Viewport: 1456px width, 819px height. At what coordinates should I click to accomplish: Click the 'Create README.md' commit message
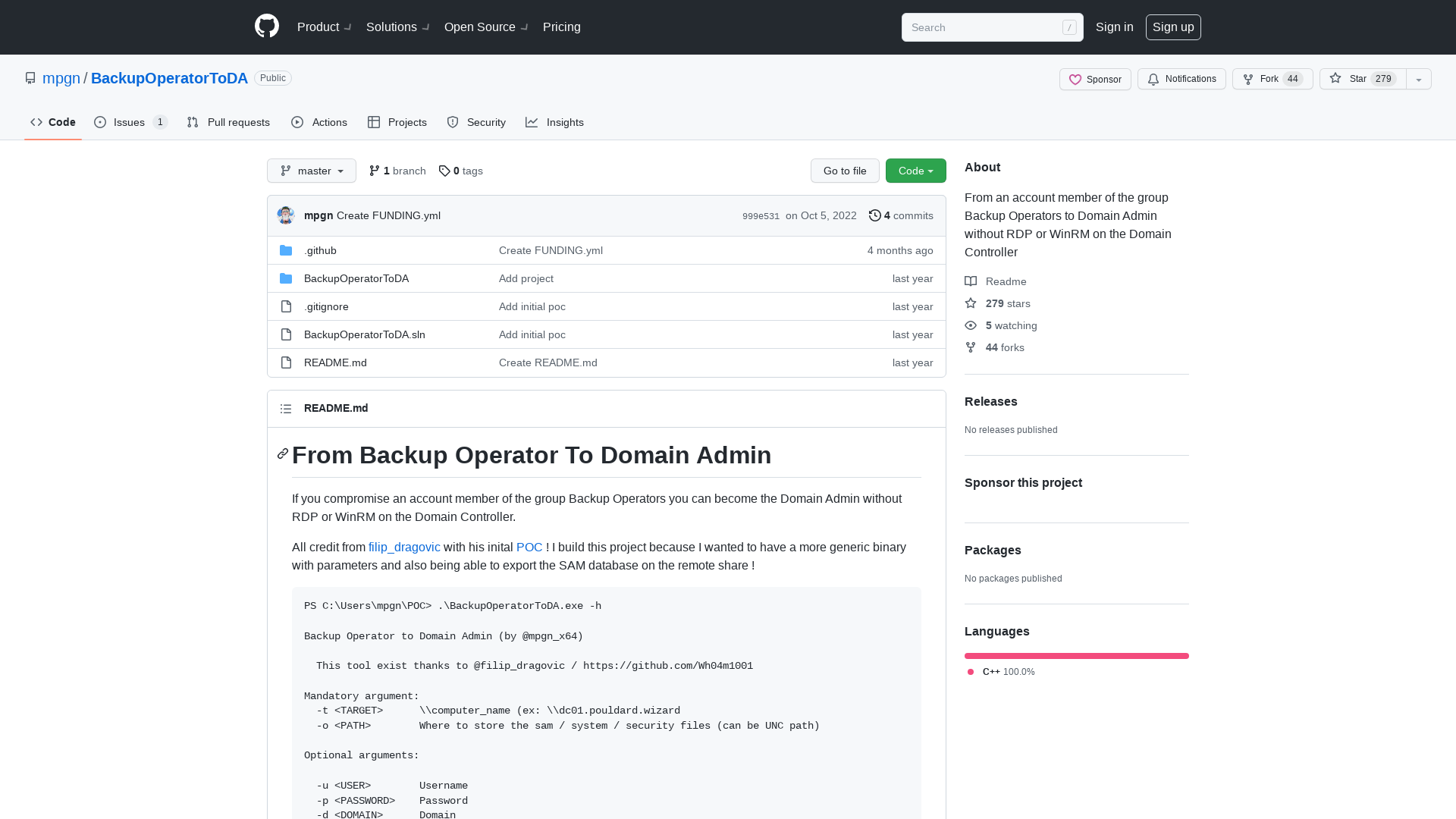coord(548,362)
